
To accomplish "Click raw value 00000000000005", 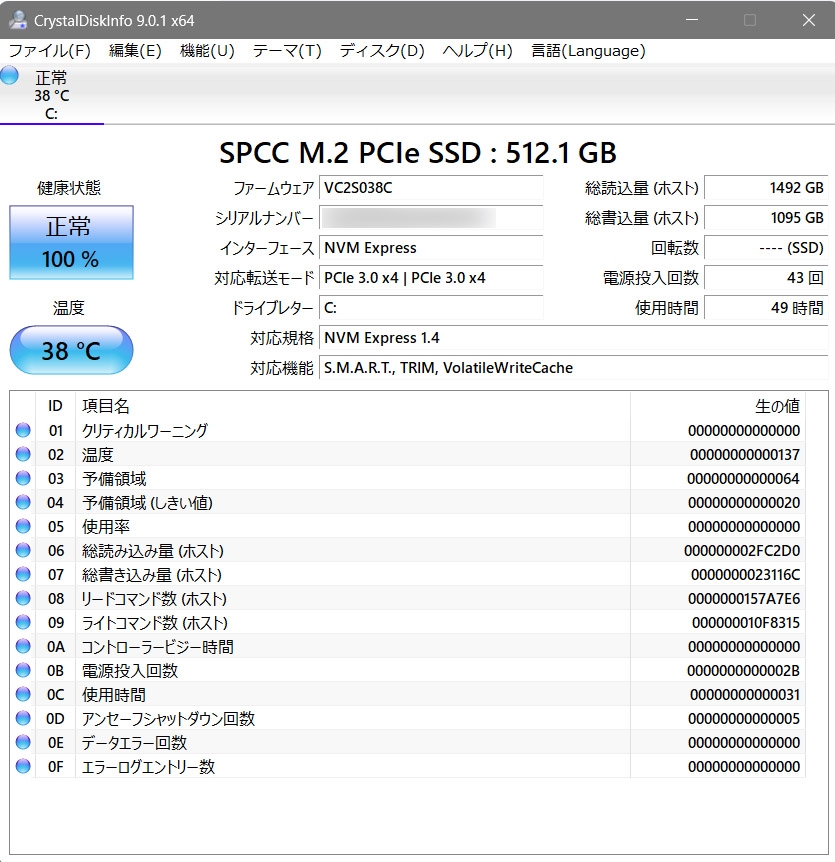I will click(x=744, y=719).
